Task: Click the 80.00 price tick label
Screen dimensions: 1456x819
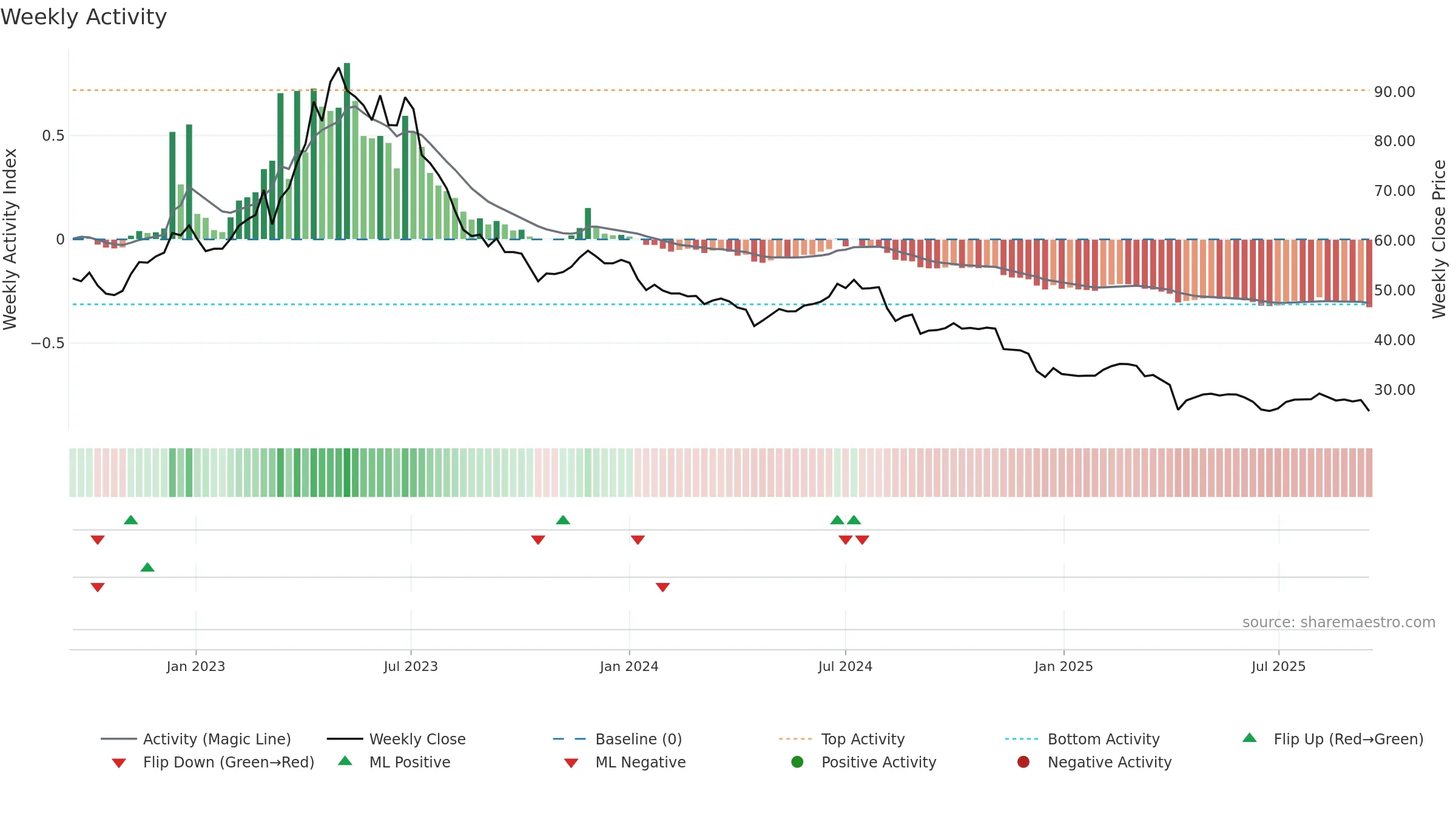Action: click(x=1394, y=141)
